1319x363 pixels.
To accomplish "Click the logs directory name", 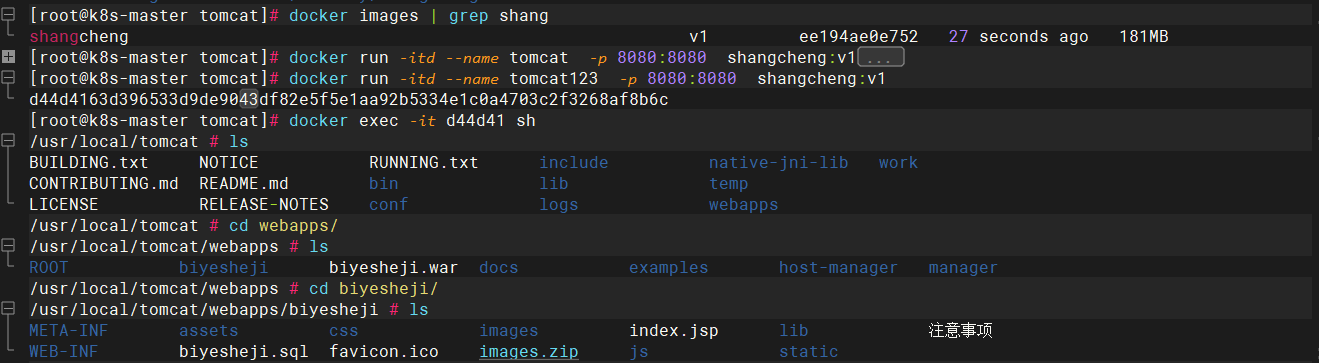I will [x=559, y=205].
